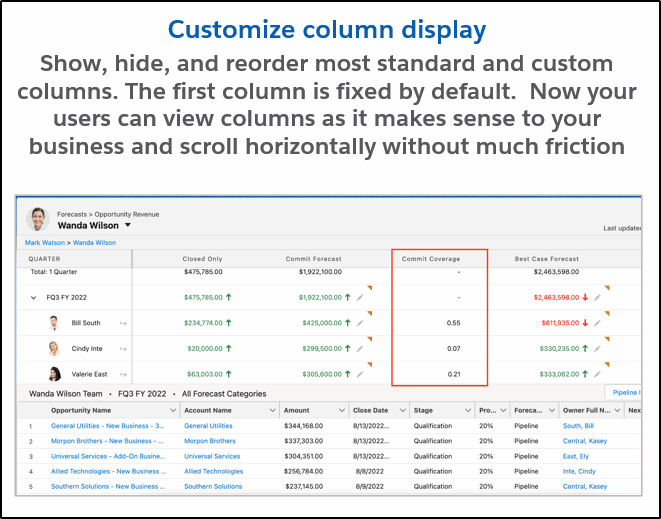Edit Cindy Inte's Best Case pencil icon
The width and height of the screenshot is (661, 519).
point(597,349)
